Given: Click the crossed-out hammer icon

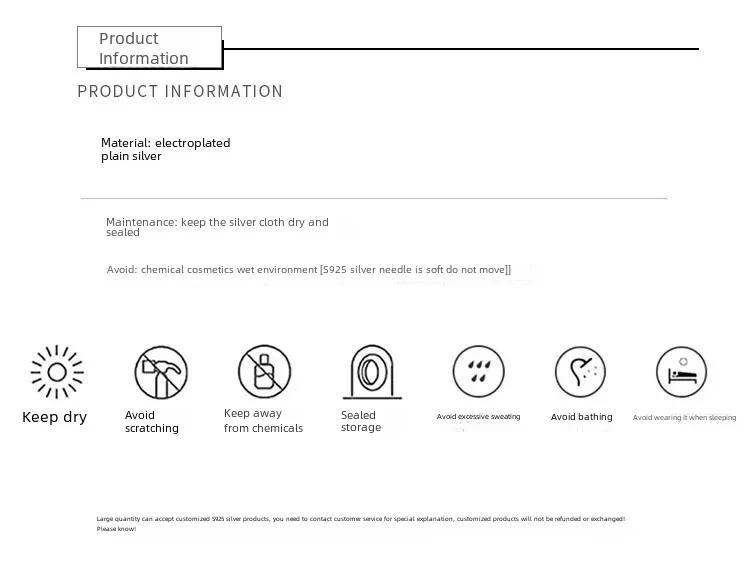Looking at the screenshot, I should click(x=161, y=372).
